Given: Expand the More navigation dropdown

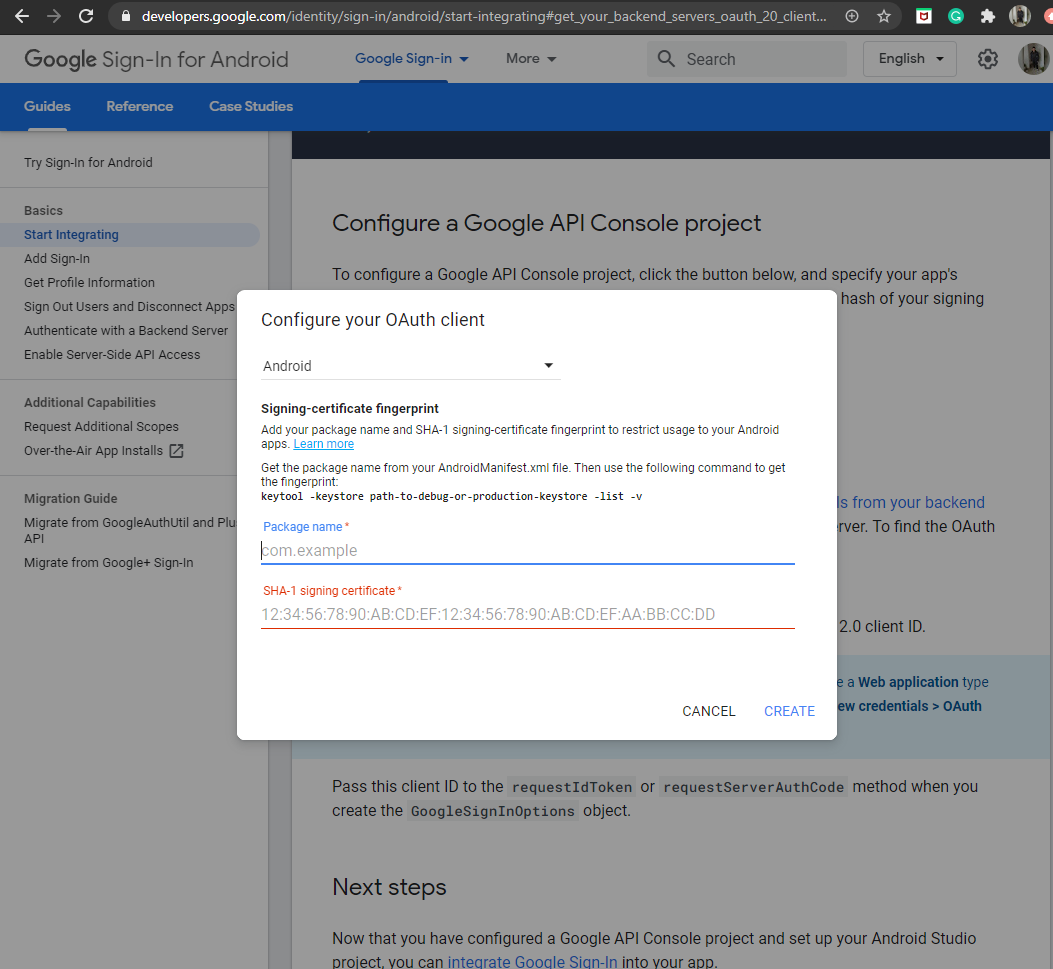Looking at the screenshot, I should click(530, 59).
